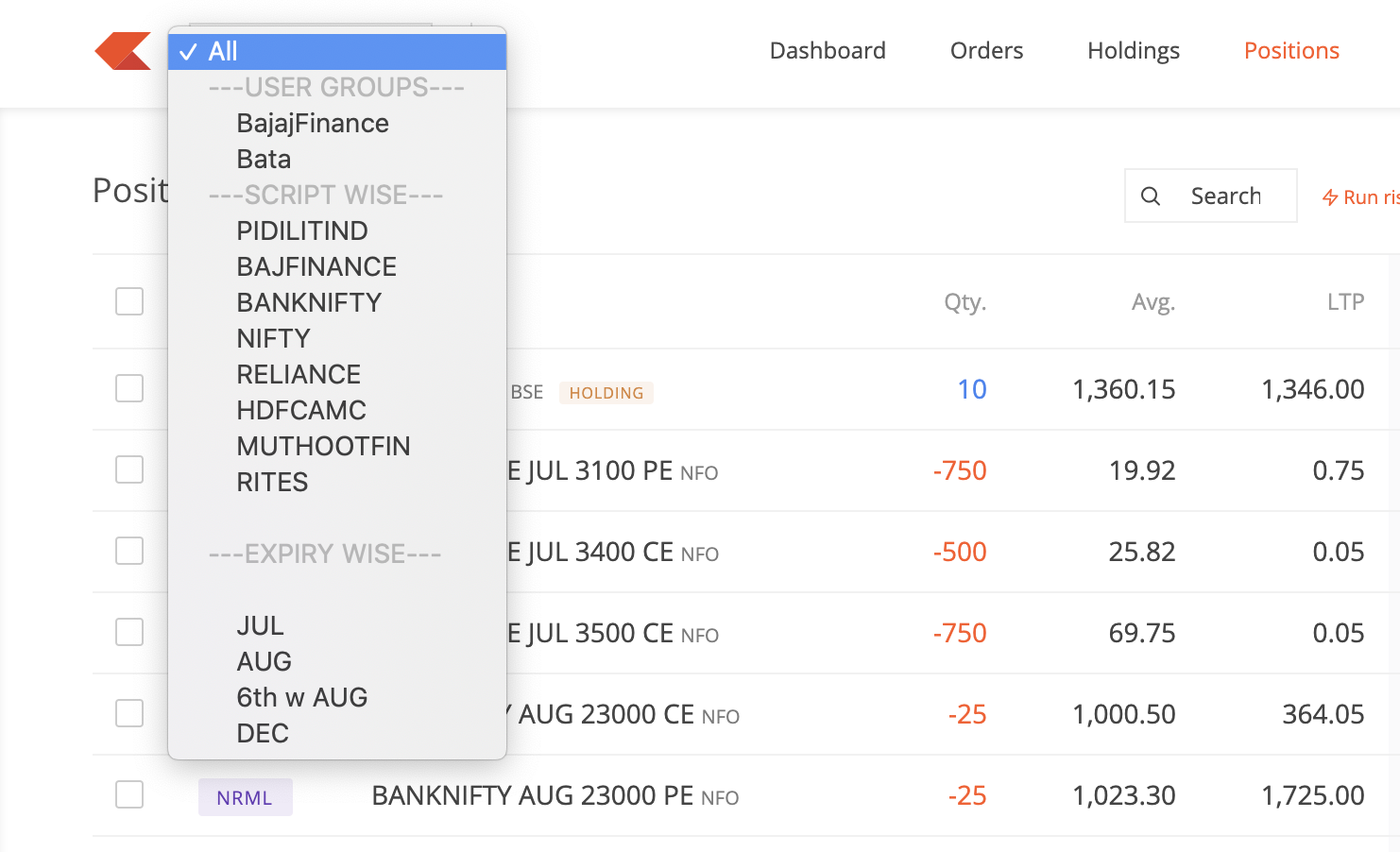
Task: Filter positions by AUG expiry
Action: pos(337,662)
